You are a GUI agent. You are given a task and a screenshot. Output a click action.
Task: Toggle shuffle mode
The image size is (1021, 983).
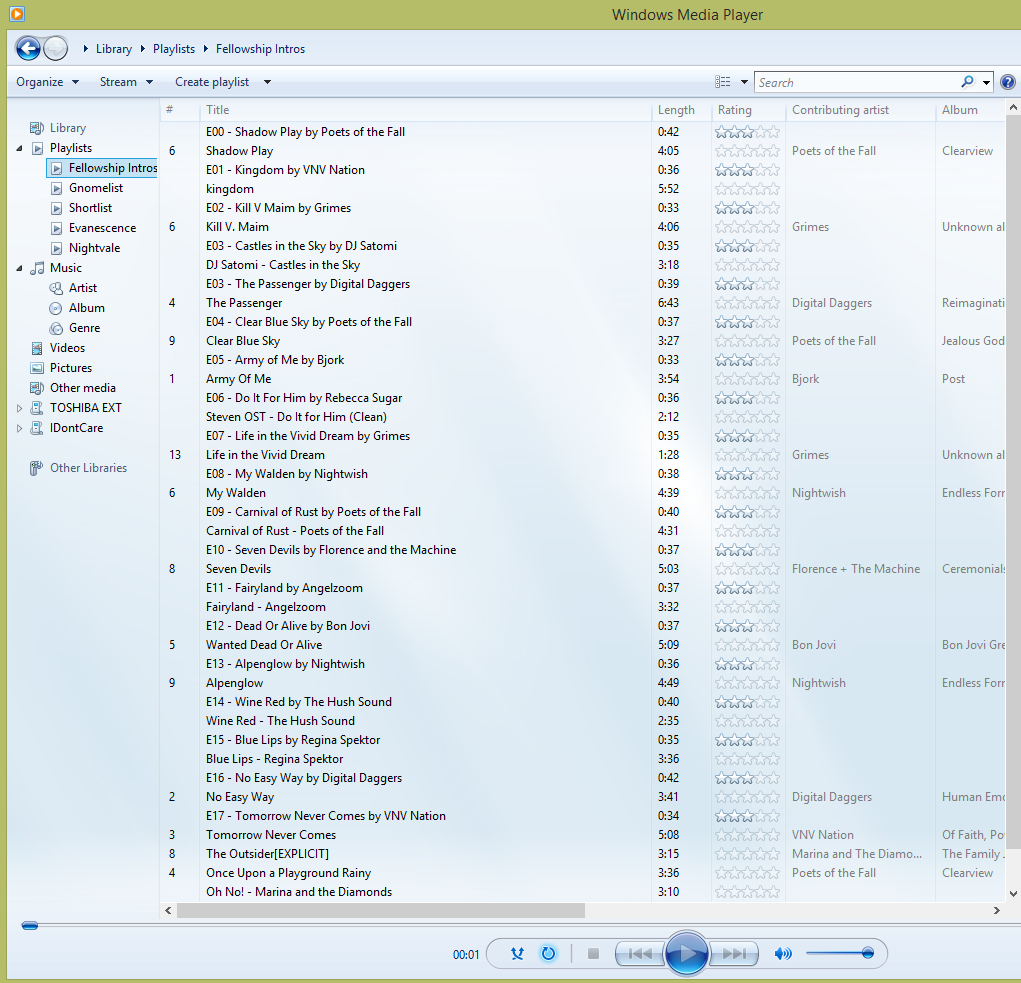pyautogui.click(x=517, y=954)
